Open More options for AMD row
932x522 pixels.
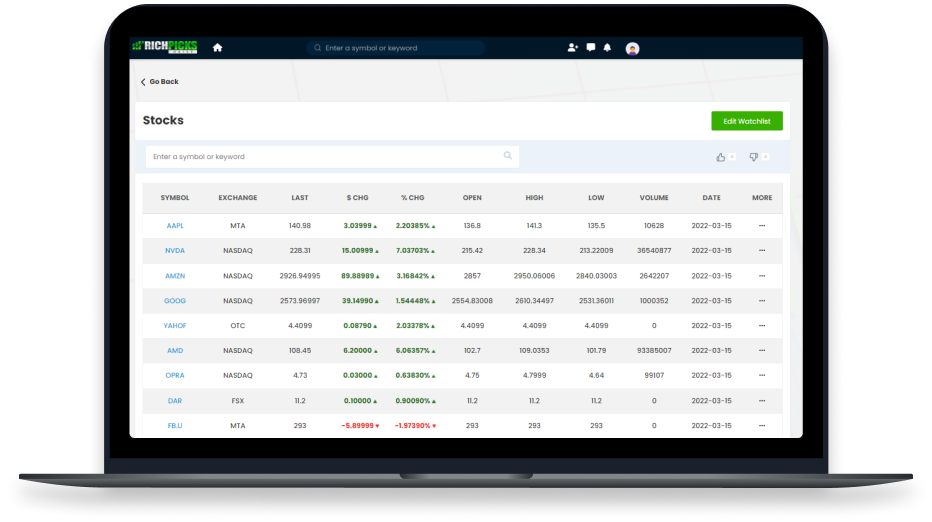[762, 351]
